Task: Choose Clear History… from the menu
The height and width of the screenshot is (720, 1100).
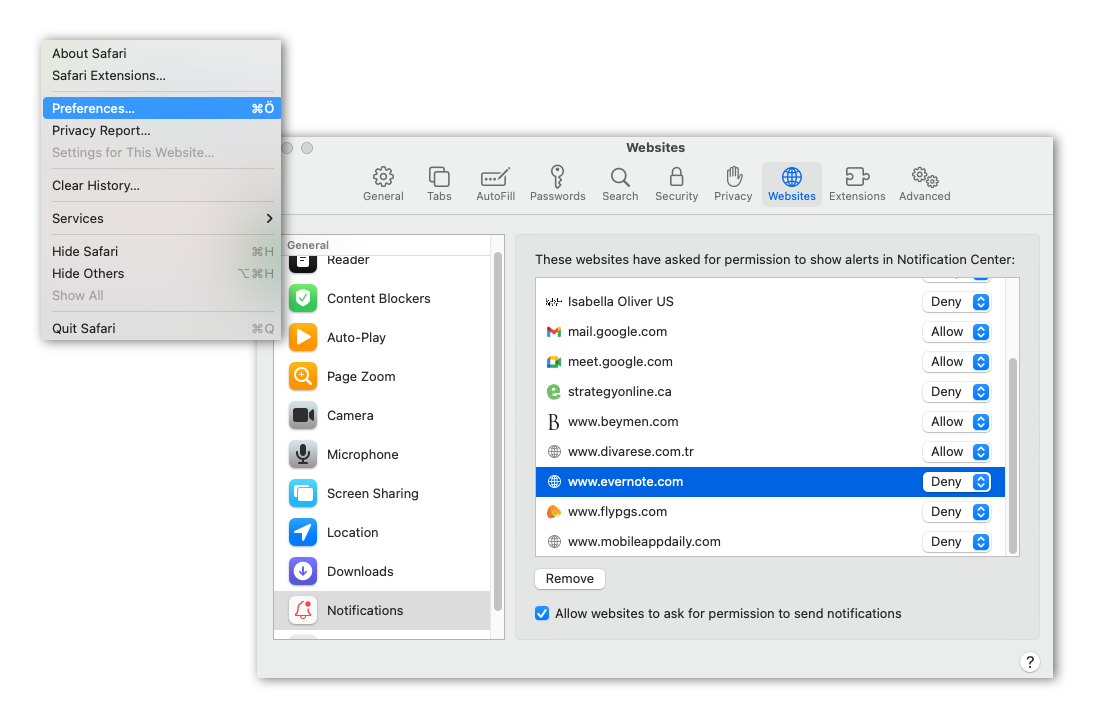Action: pos(96,185)
